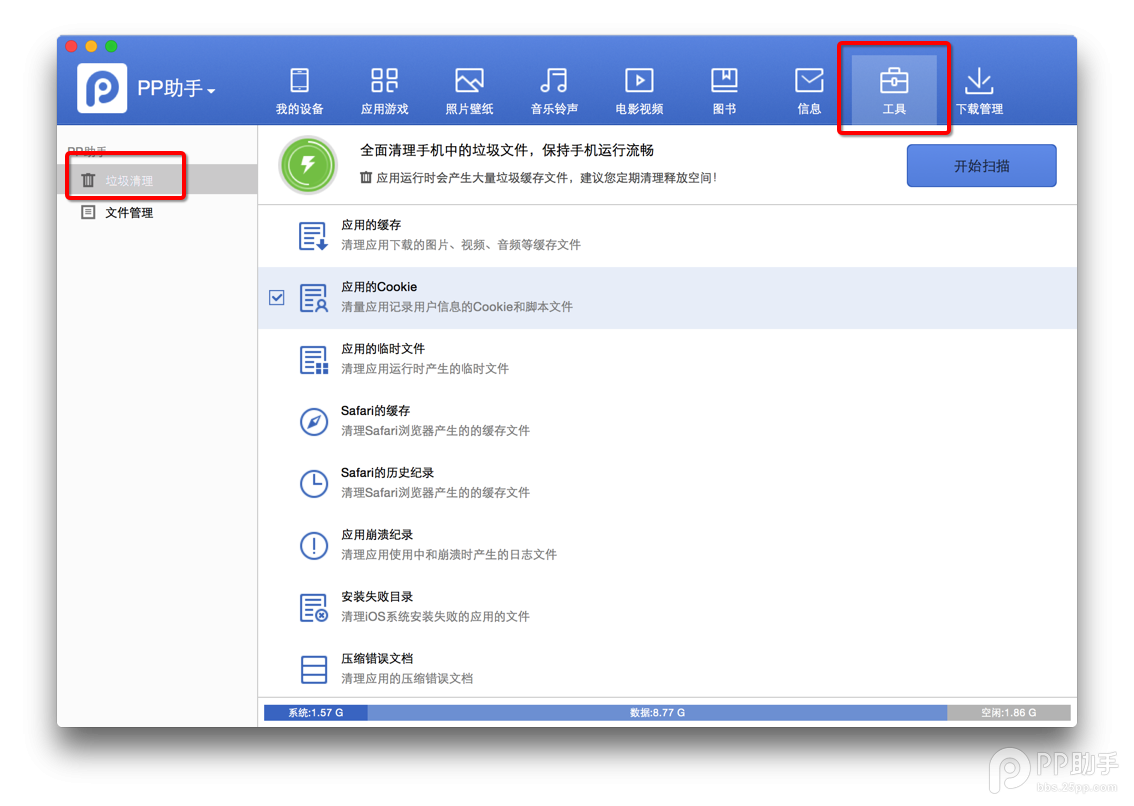Select the 应用的临时文件 row title
Viewport: 1134px width, 806px height.
coord(383,349)
